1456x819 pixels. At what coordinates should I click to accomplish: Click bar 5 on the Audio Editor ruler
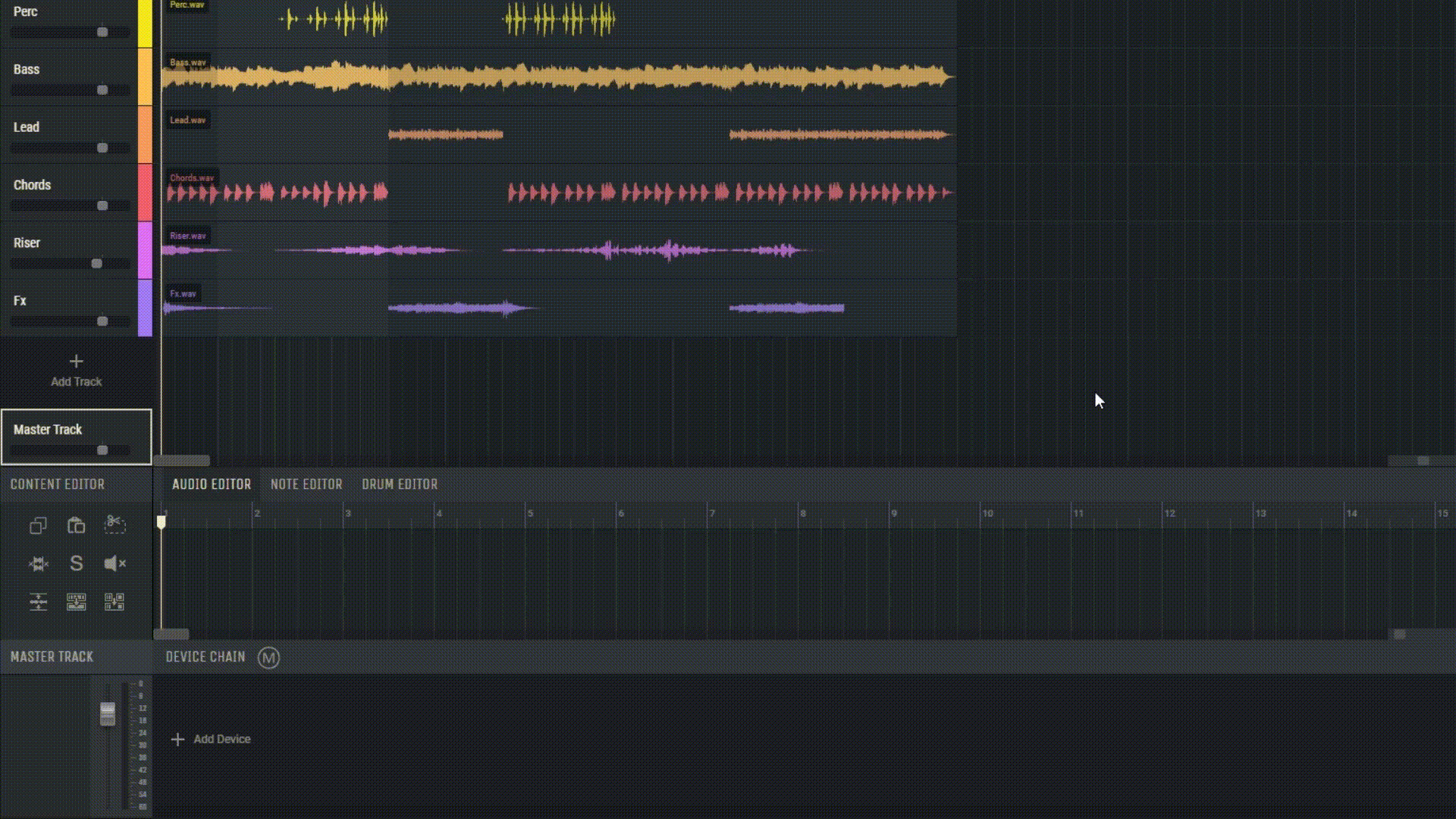(x=530, y=513)
